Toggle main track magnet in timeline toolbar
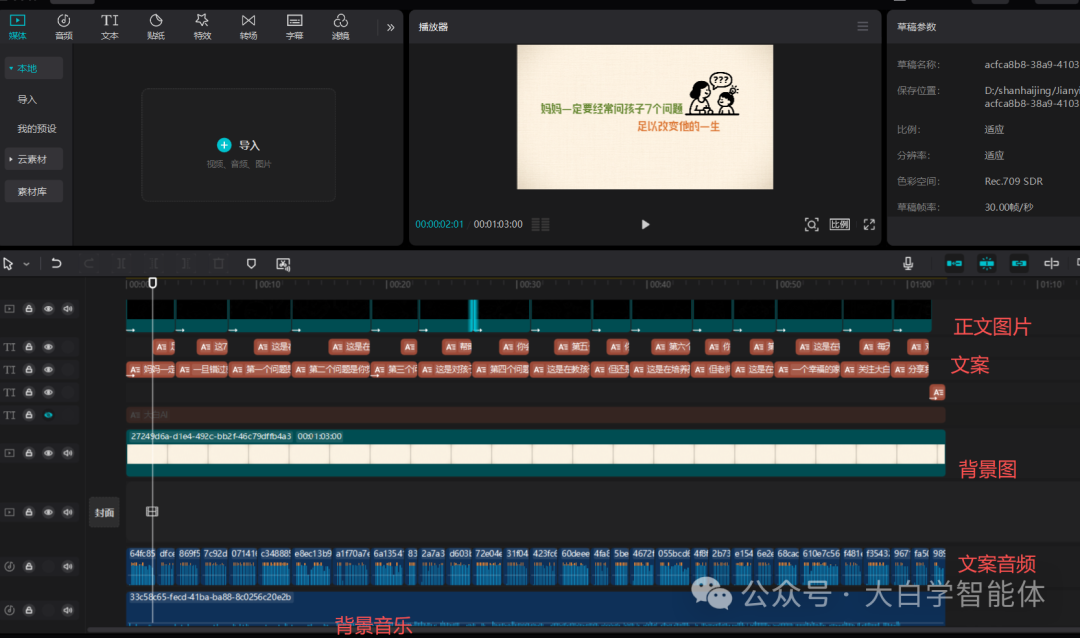This screenshot has width=1080, height=638. click(954, 263)
